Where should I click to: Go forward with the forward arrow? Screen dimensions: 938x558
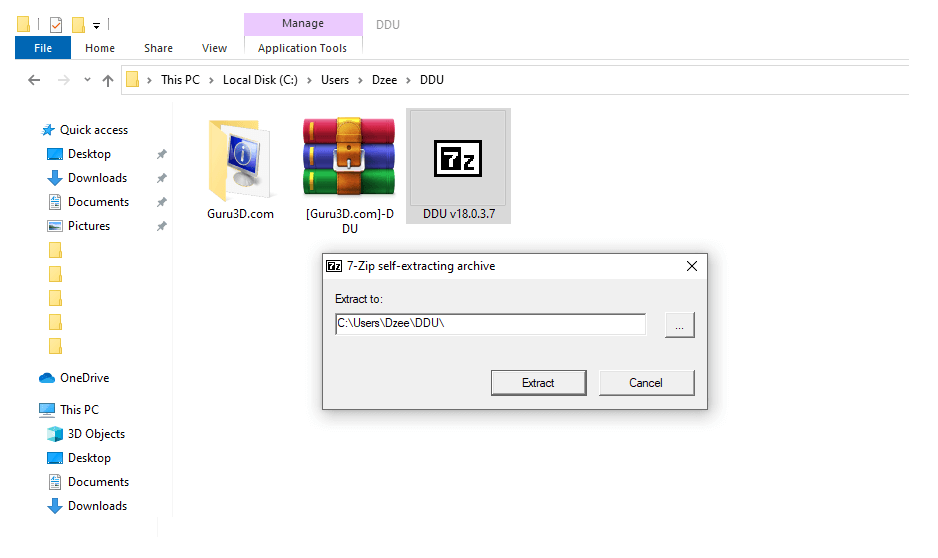coord(63,80)
